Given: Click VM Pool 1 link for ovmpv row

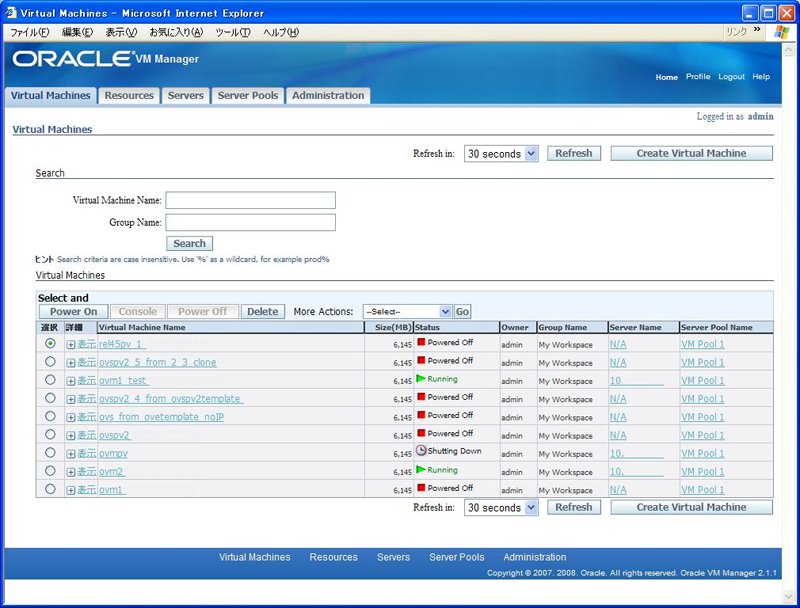Looking at the screenshot, I should pyautogui.click(x=703, y=453).
